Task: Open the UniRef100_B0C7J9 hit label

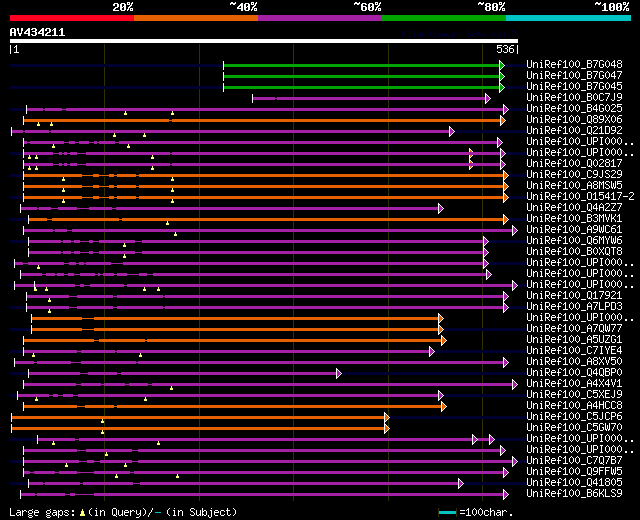Action: [574, 98]
